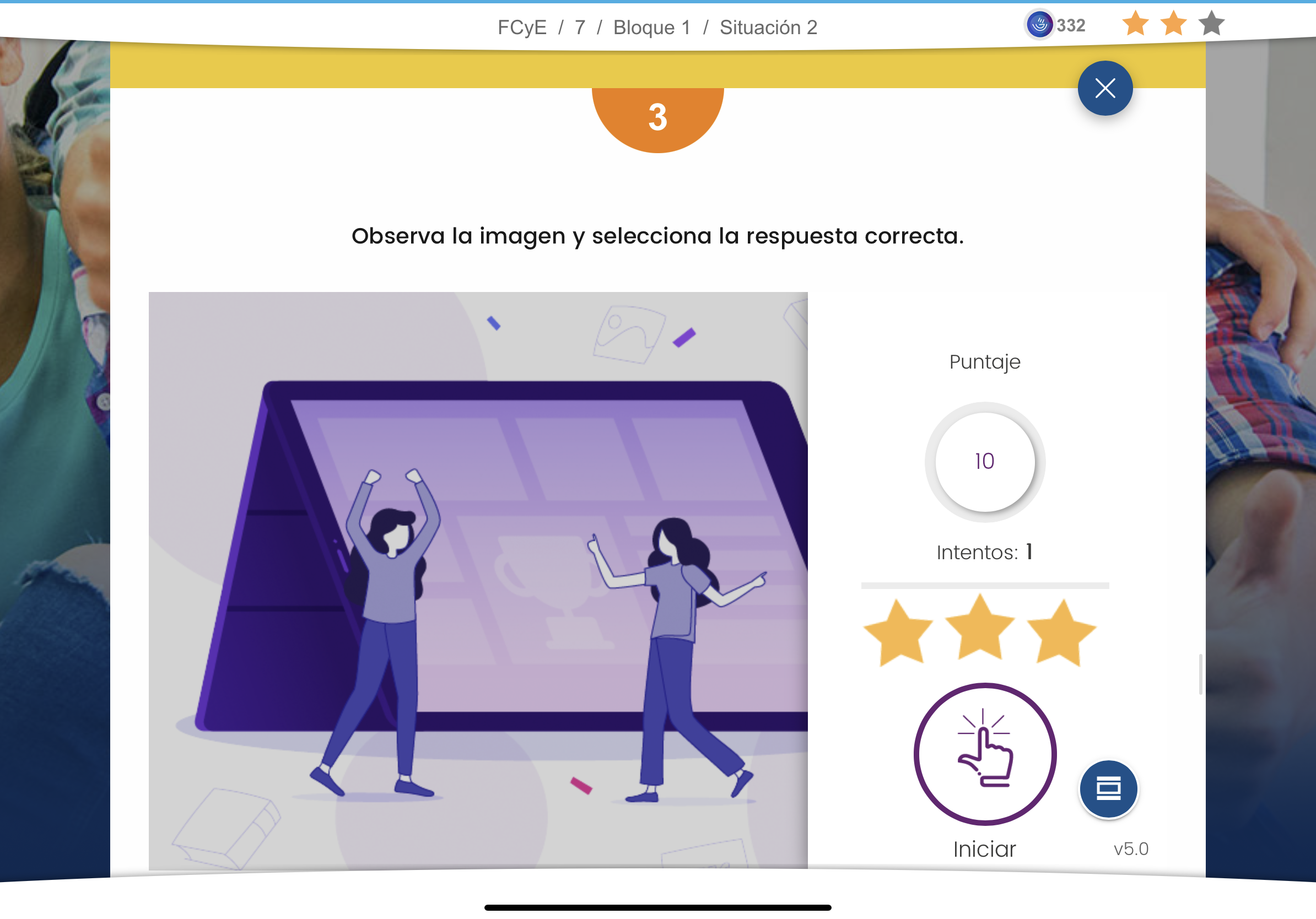Click the first large yellow score star
The height and width of the screenshot is (919, 1316).
(x=899, y=632)
